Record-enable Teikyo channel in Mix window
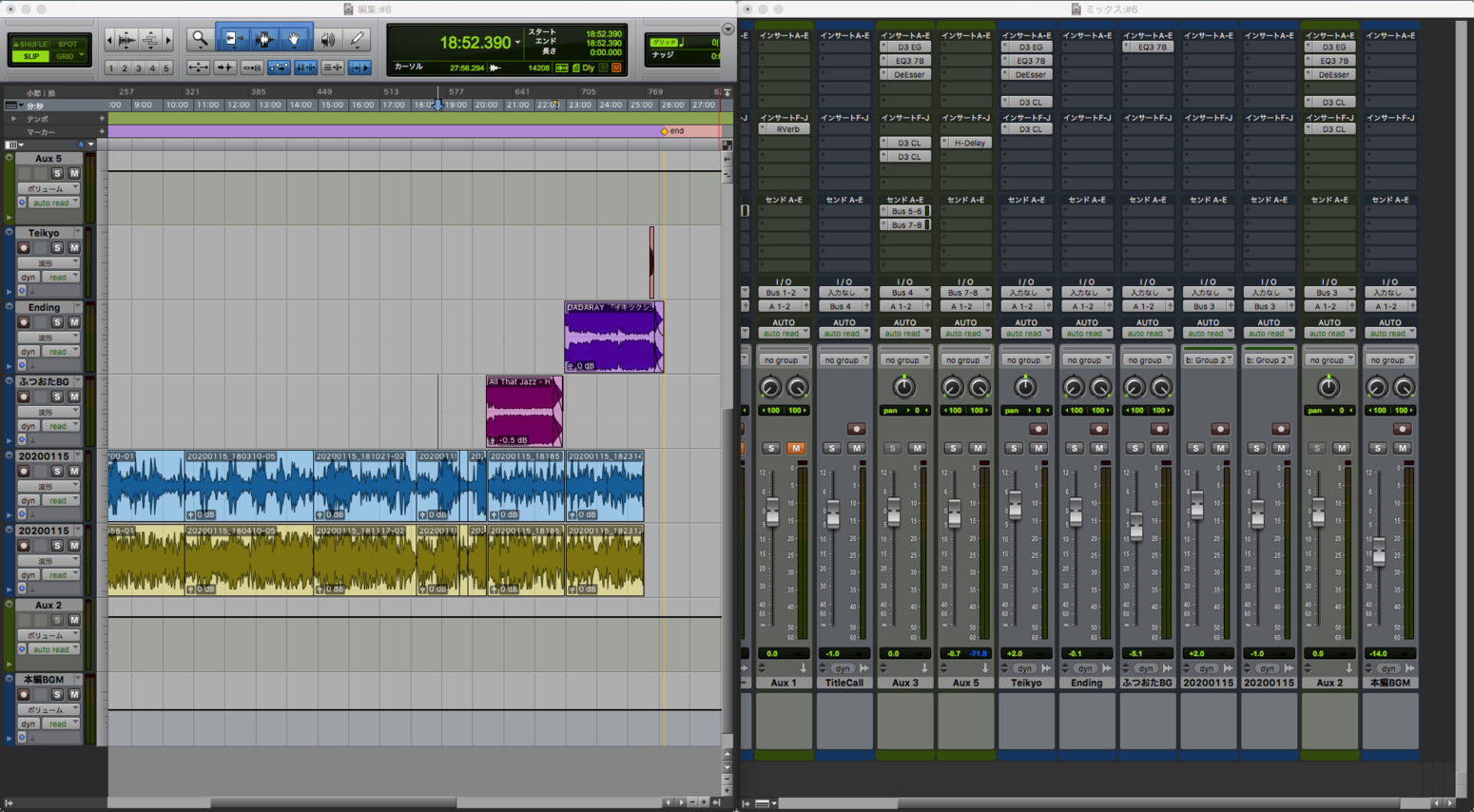Image resolution: width=1474 pixels, height=812 pixels. (1038, 429)
